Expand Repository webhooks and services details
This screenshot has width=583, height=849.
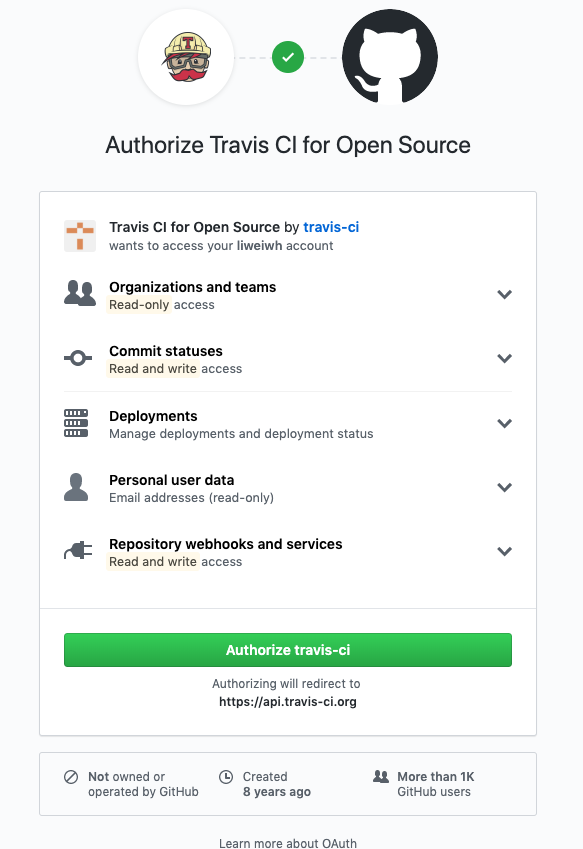point(505,551)
